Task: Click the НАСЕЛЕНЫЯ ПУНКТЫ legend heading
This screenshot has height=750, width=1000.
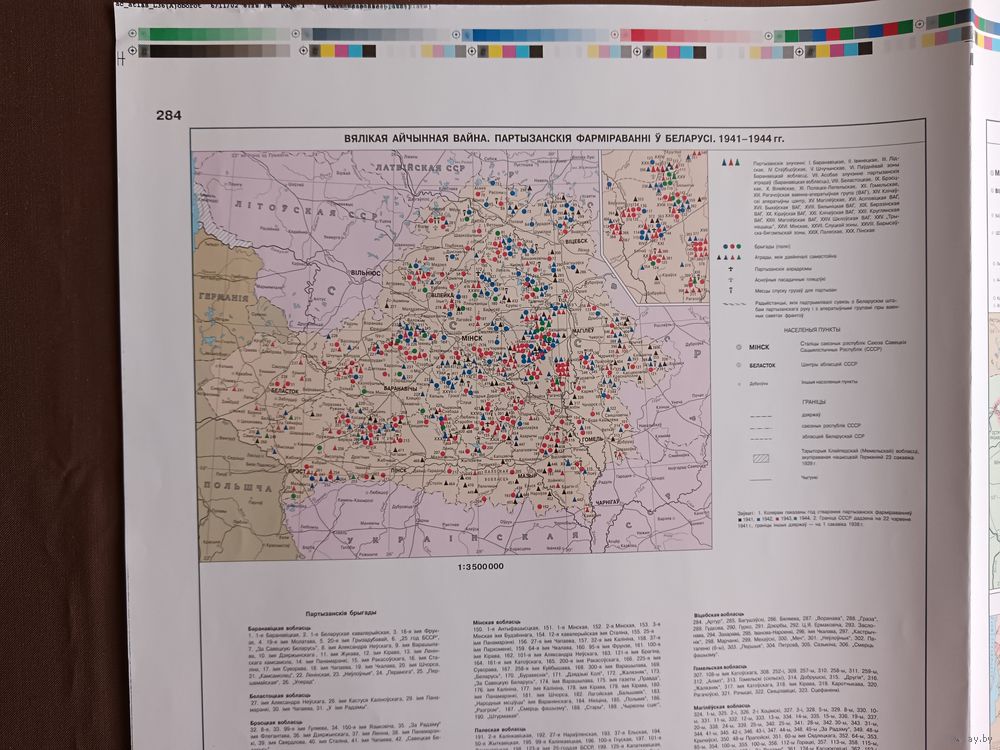Action: coord(811,328)
